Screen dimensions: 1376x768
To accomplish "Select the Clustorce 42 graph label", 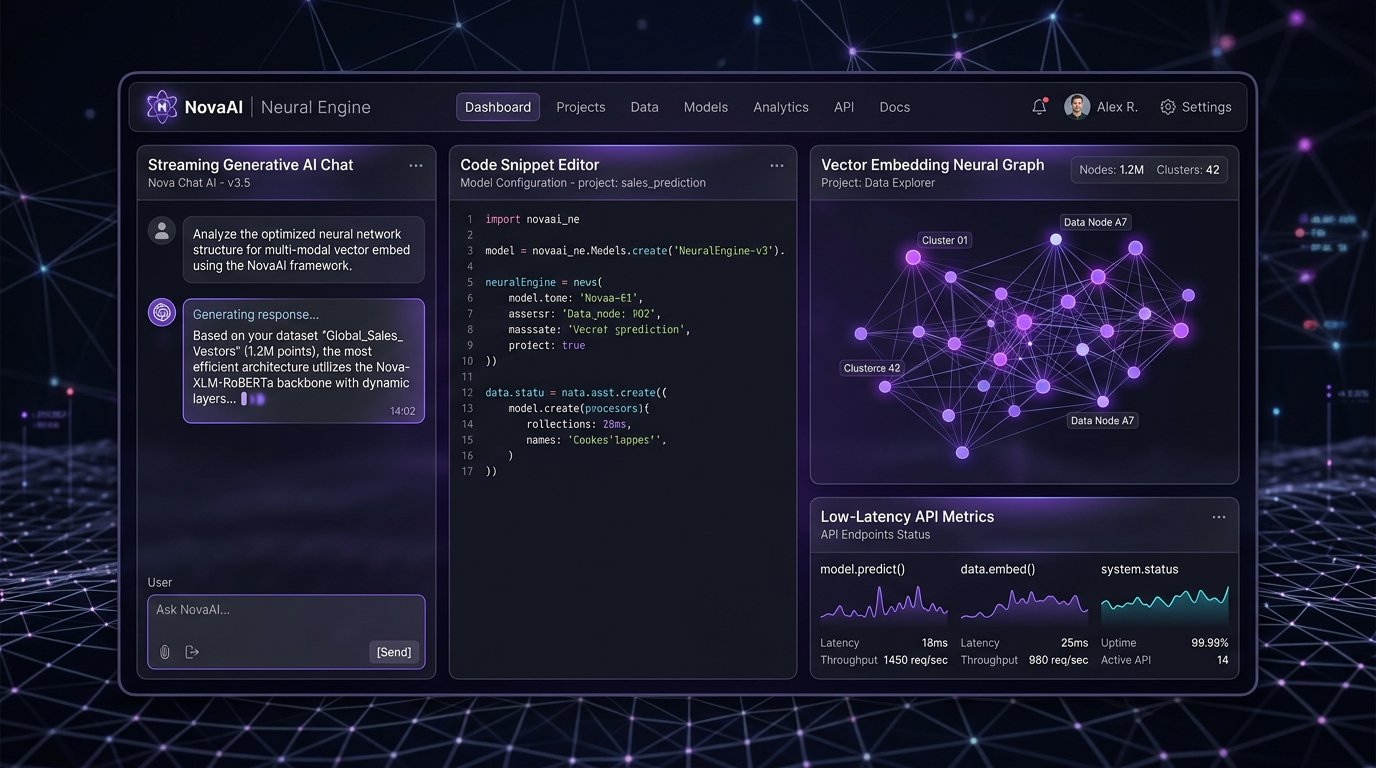I will pos(872,368).
